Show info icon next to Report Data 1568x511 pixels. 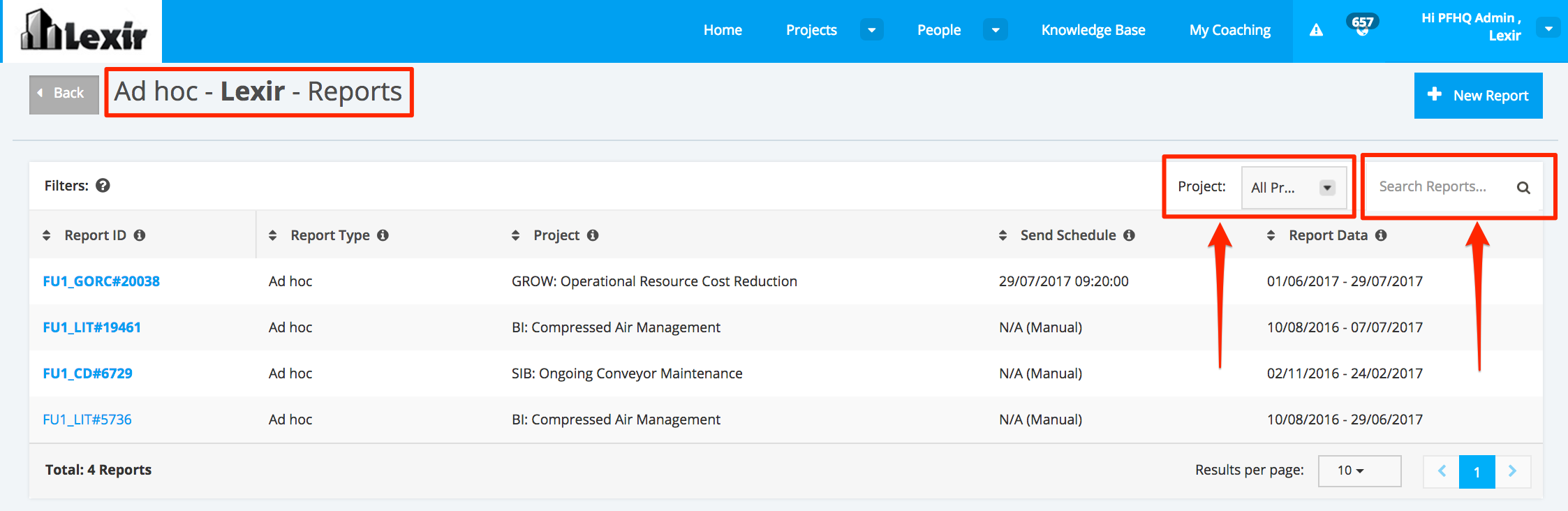(x=1381, y=235)
